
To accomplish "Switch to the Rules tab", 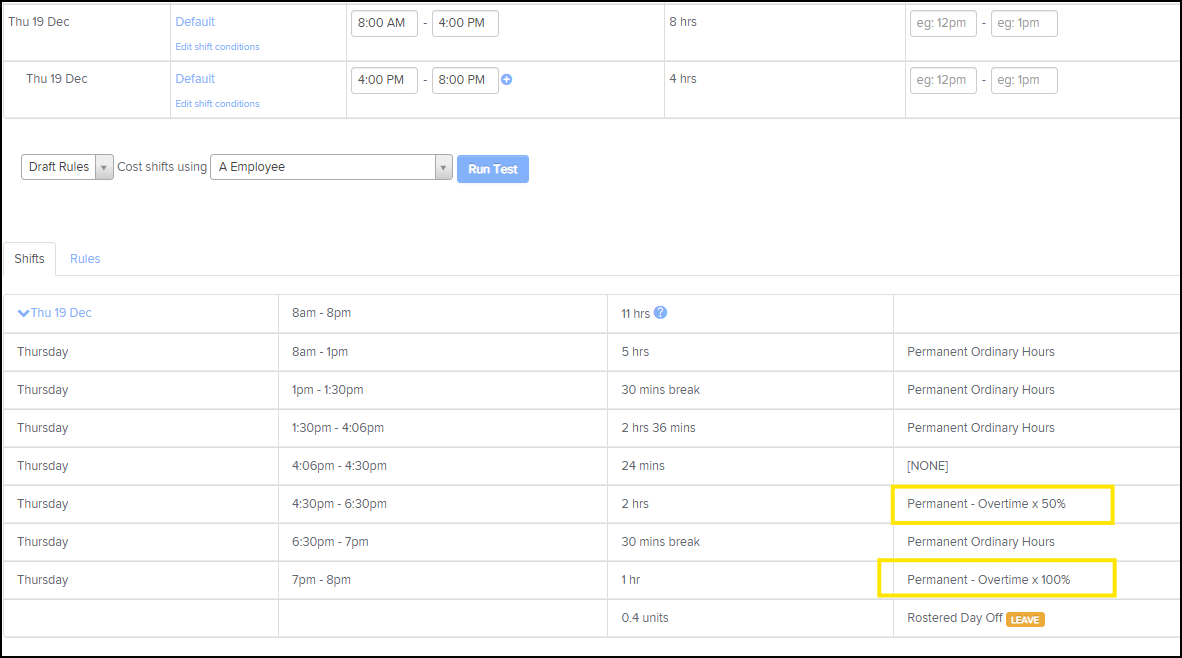I will coord(85,259).
